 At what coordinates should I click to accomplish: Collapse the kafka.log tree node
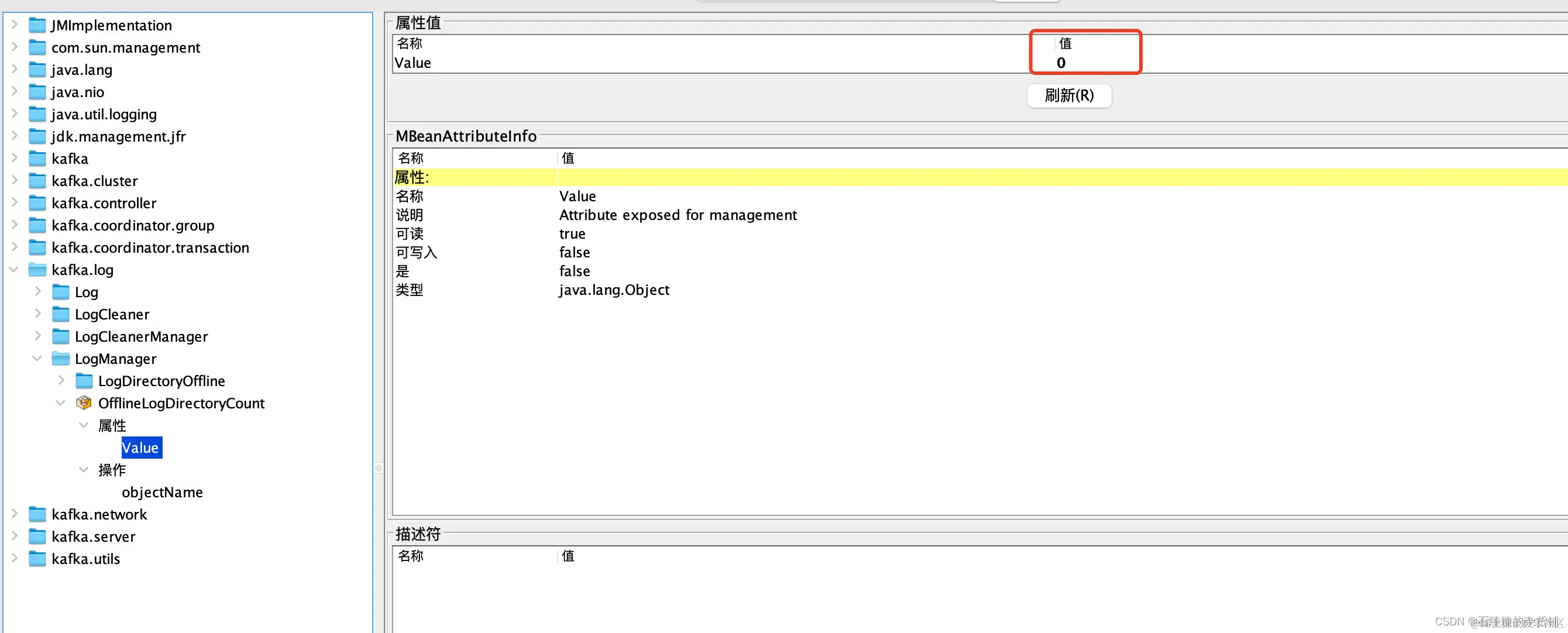[x=14, y=270]
